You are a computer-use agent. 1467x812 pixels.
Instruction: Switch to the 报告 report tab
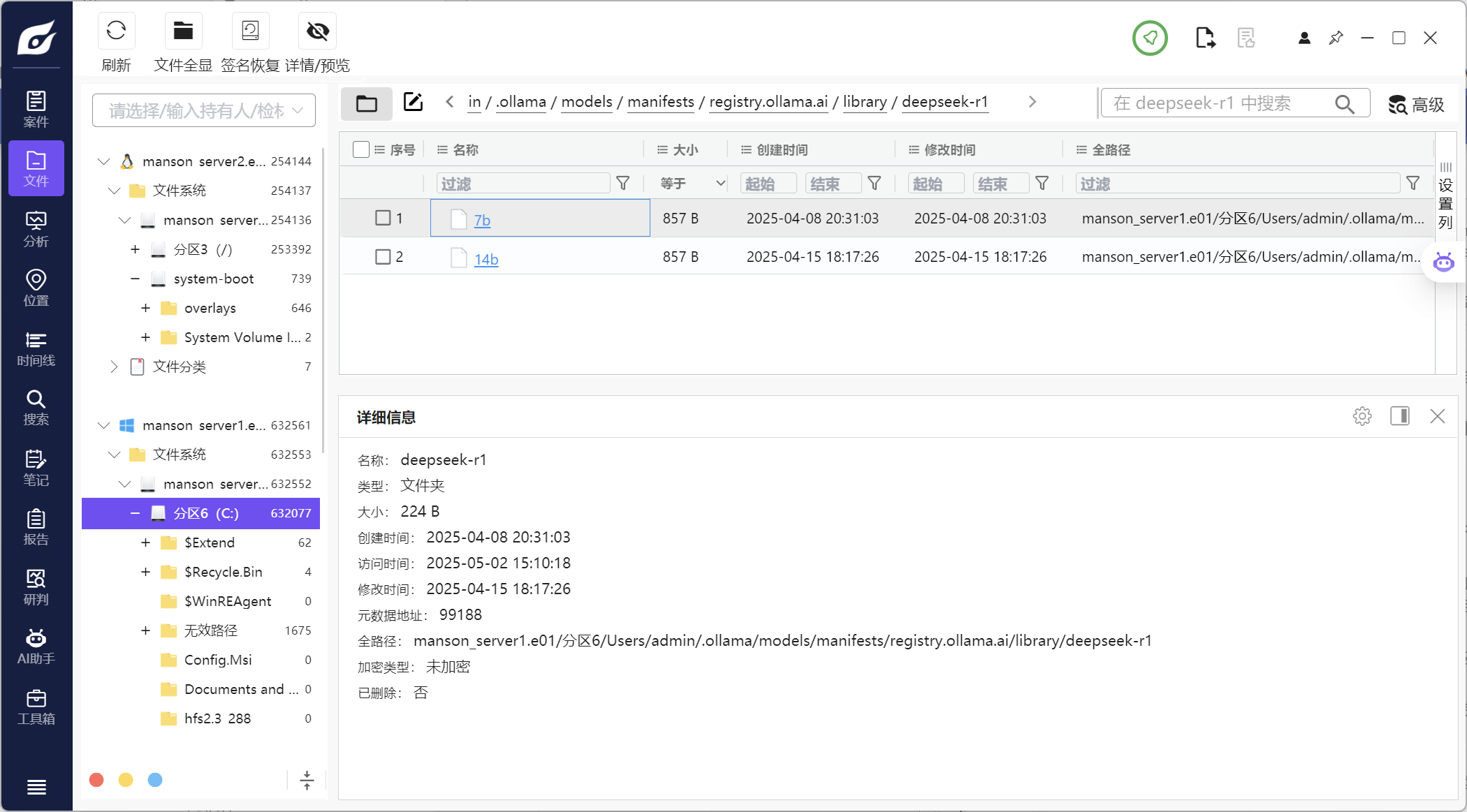pyautogui.click(x=36, y=527)
